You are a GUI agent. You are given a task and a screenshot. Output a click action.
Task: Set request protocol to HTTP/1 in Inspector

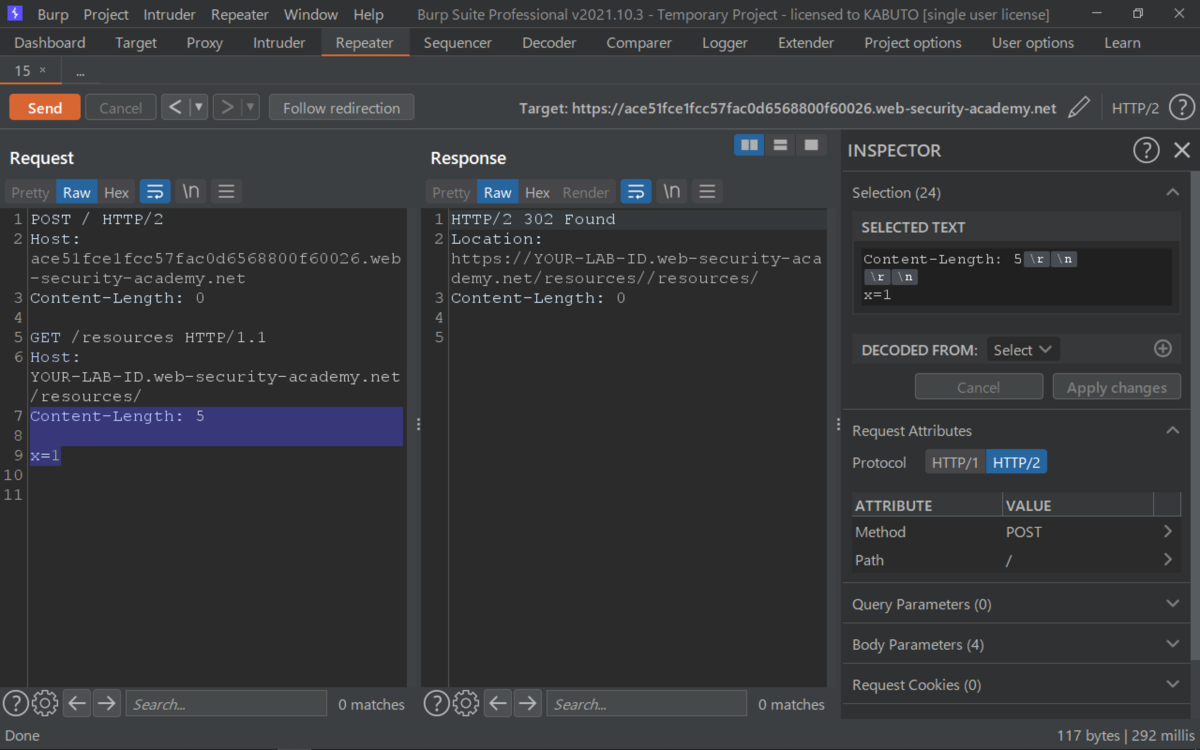955,462
